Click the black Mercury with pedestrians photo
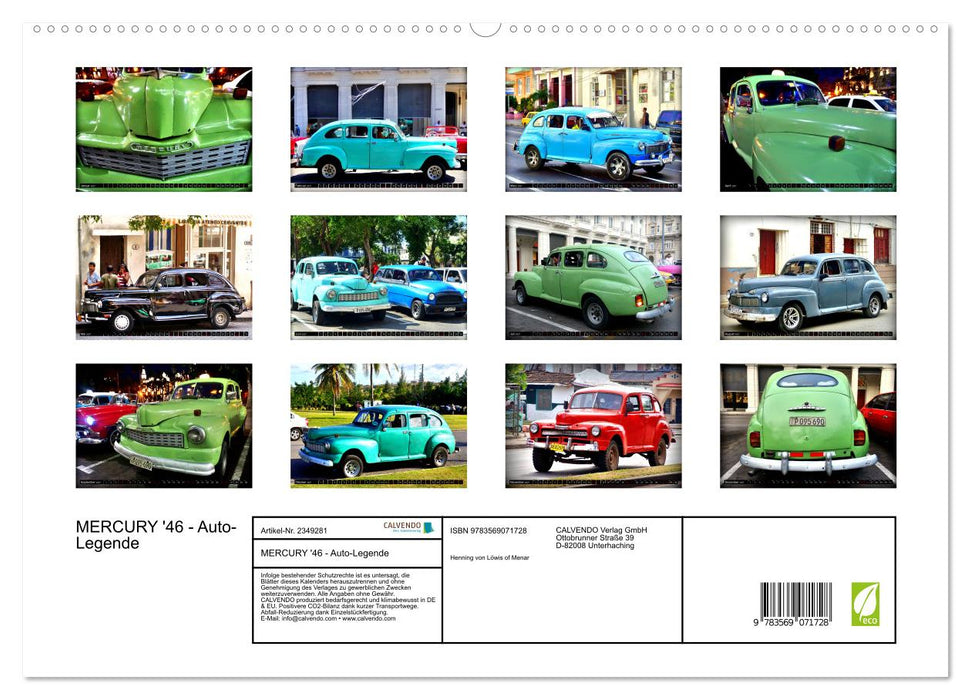 coord(163,277)
